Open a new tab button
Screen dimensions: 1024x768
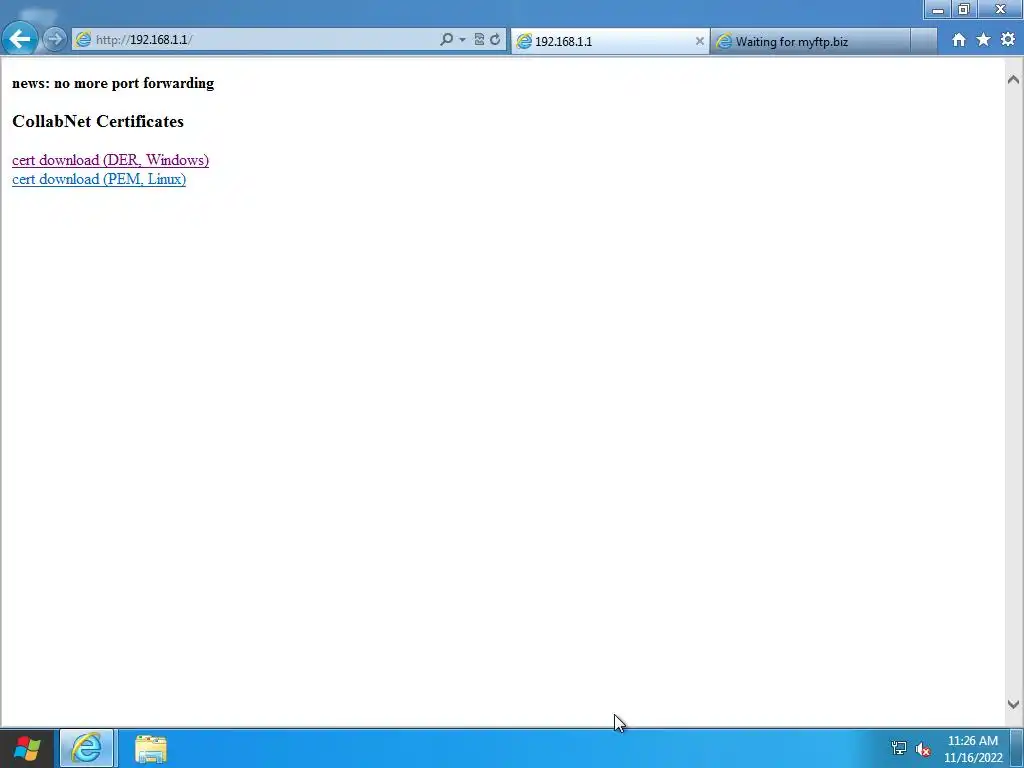pyautogui.click(x=923, y=41)
